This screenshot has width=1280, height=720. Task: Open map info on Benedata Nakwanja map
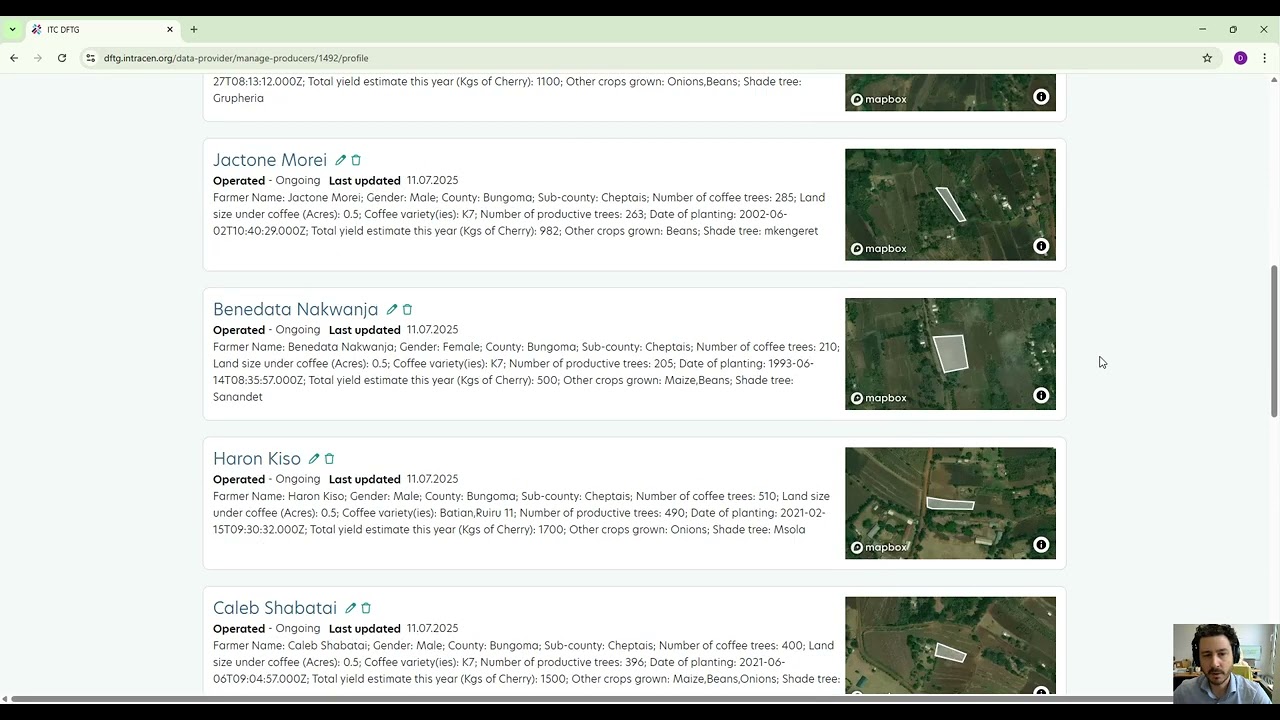pos(1041,396)
